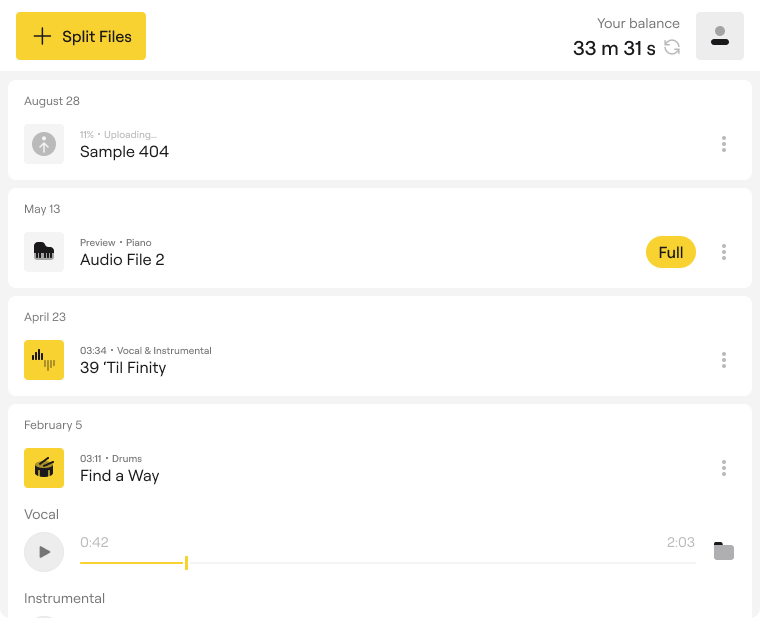Select the 39 'Til Finity track title
The image size is (760, 618).
coord(123,368)
